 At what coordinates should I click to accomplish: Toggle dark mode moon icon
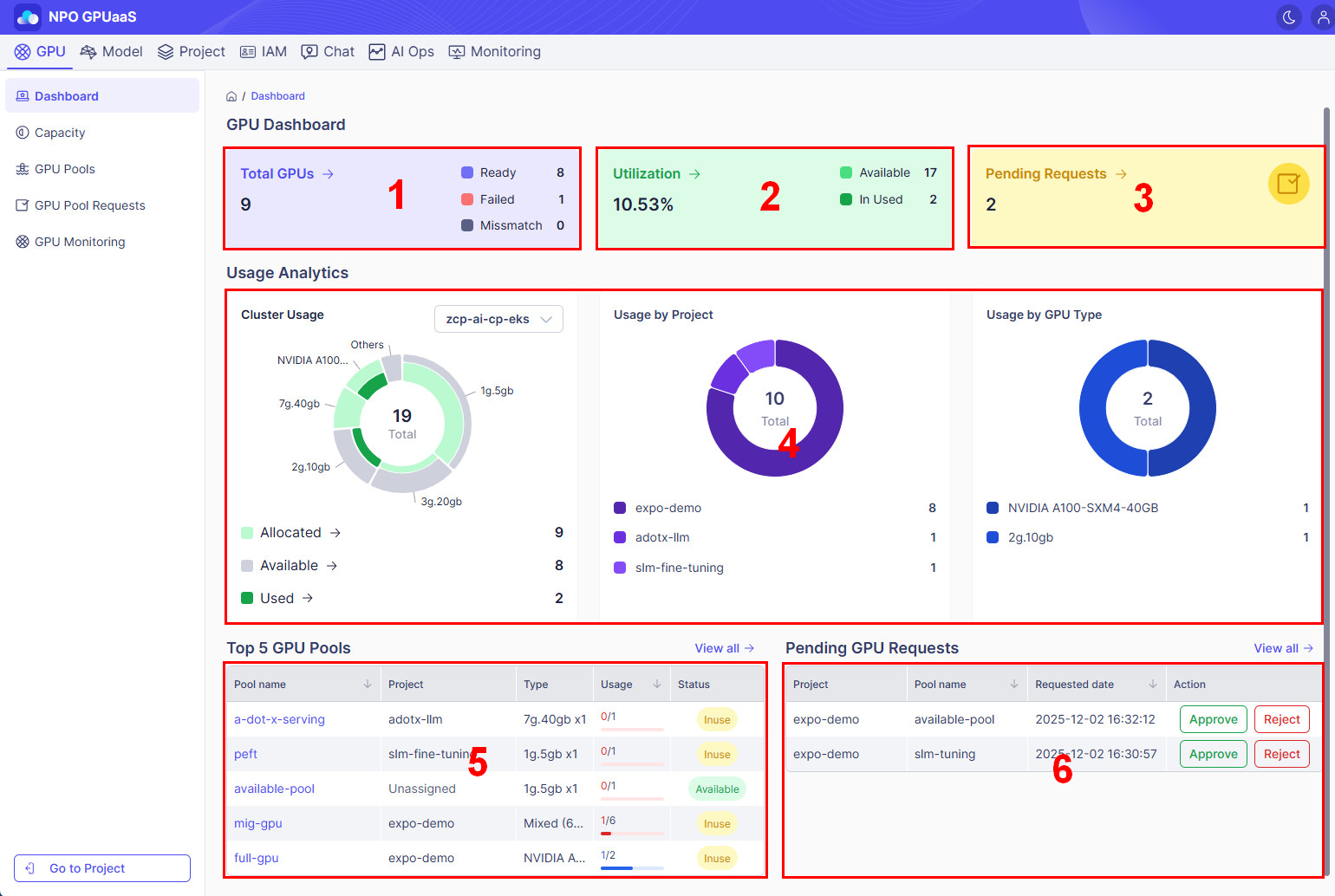pos(1289,17)
